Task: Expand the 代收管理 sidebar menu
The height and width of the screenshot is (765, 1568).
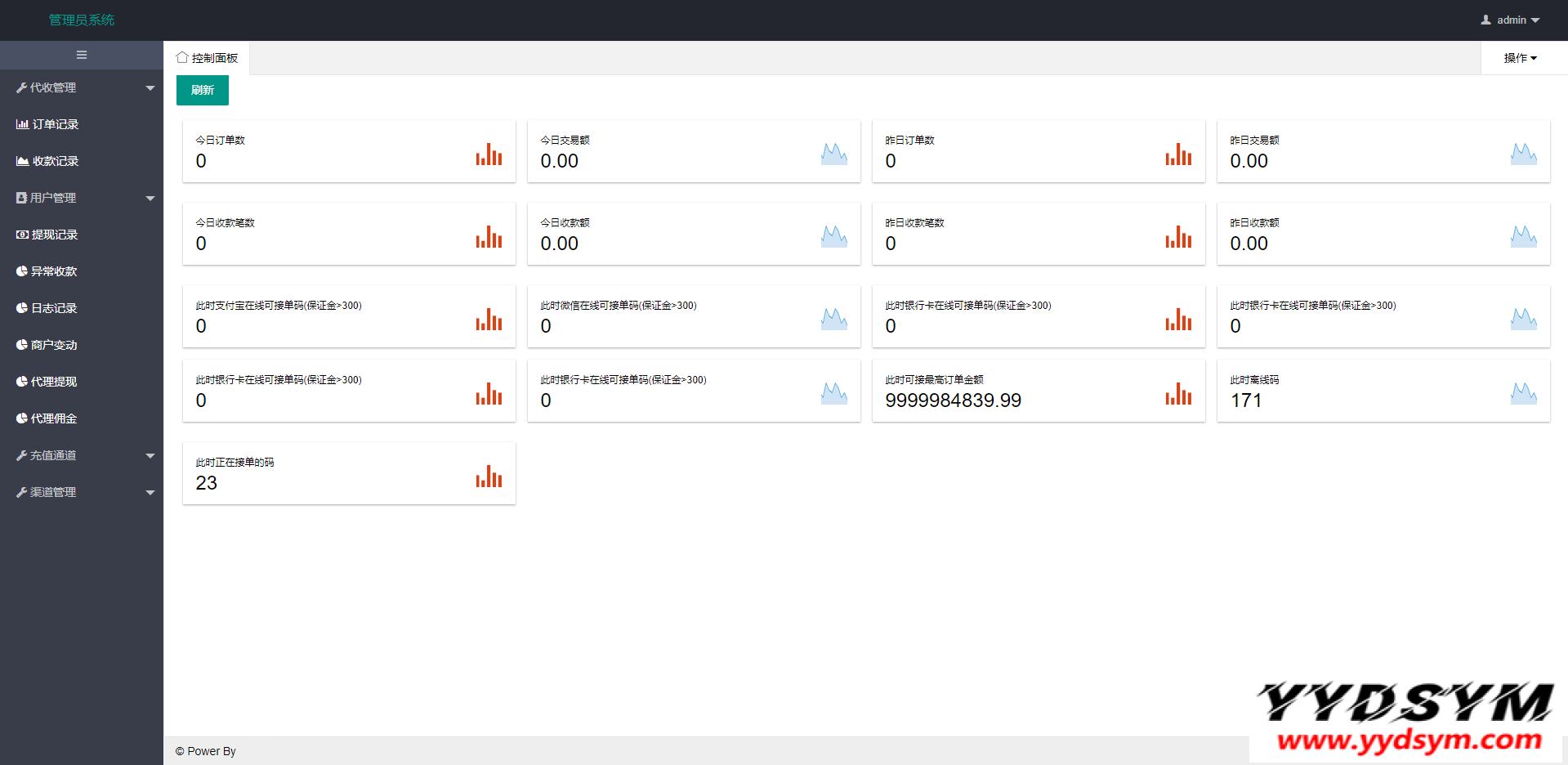Action: click(x=82, y=87)
